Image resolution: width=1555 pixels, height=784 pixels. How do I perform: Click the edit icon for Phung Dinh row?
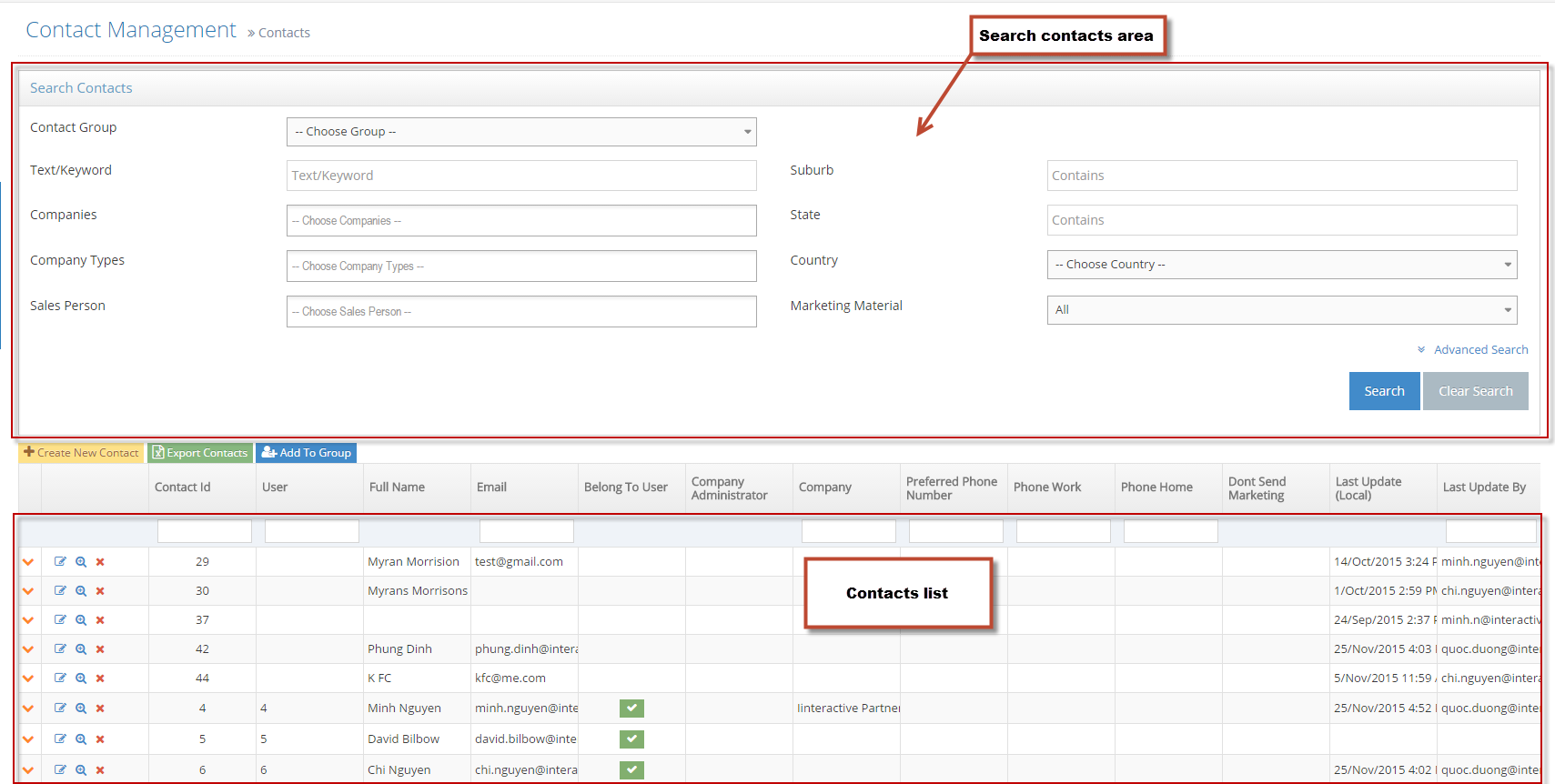pos(60,649)
